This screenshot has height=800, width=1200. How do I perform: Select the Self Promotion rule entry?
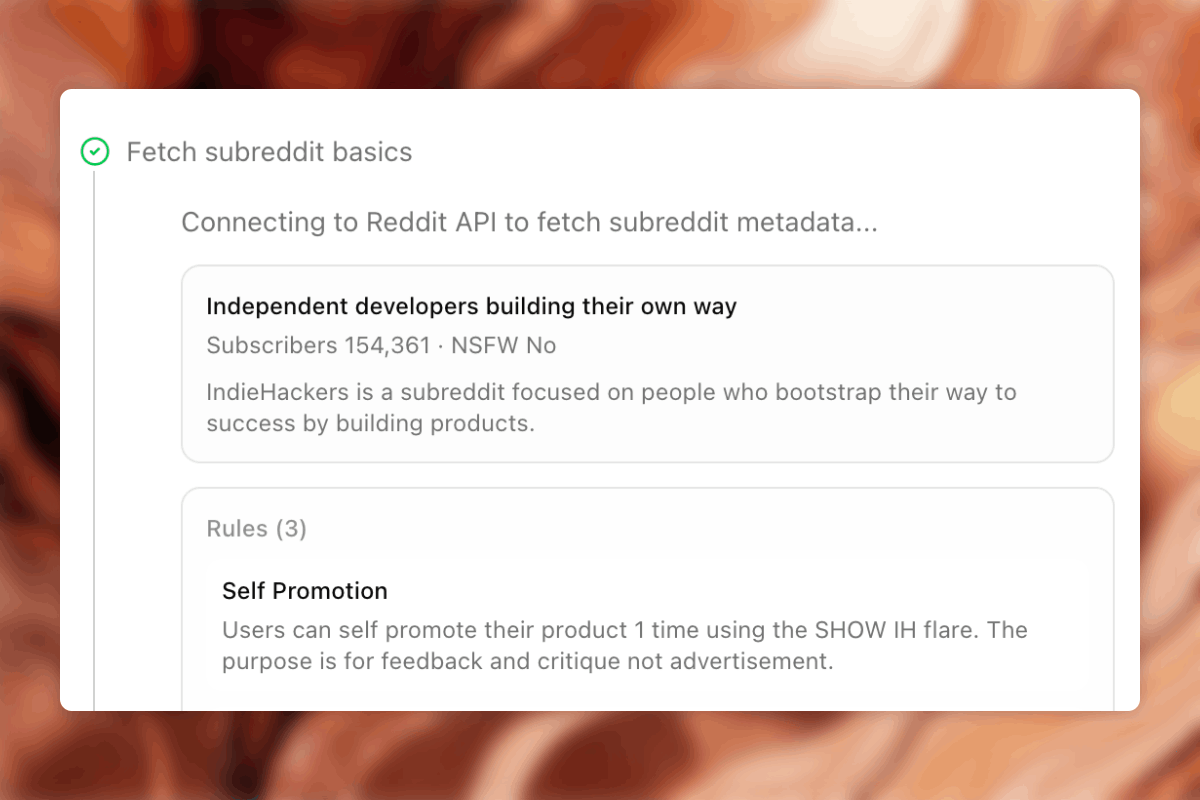click(x=305, y=591)
